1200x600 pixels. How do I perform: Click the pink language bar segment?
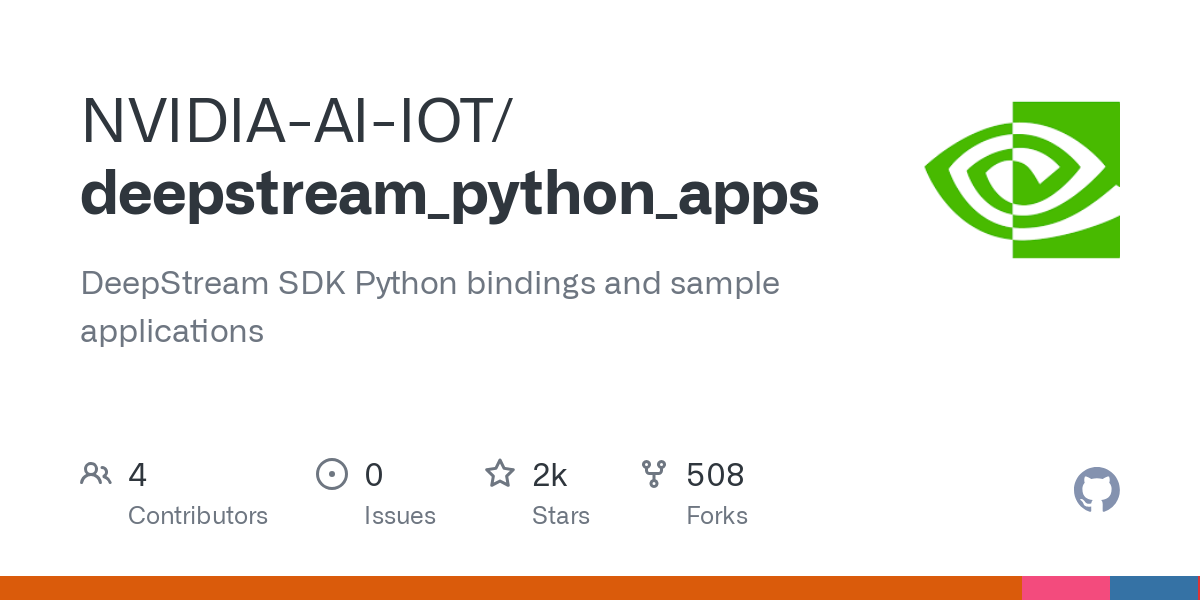1065,588
